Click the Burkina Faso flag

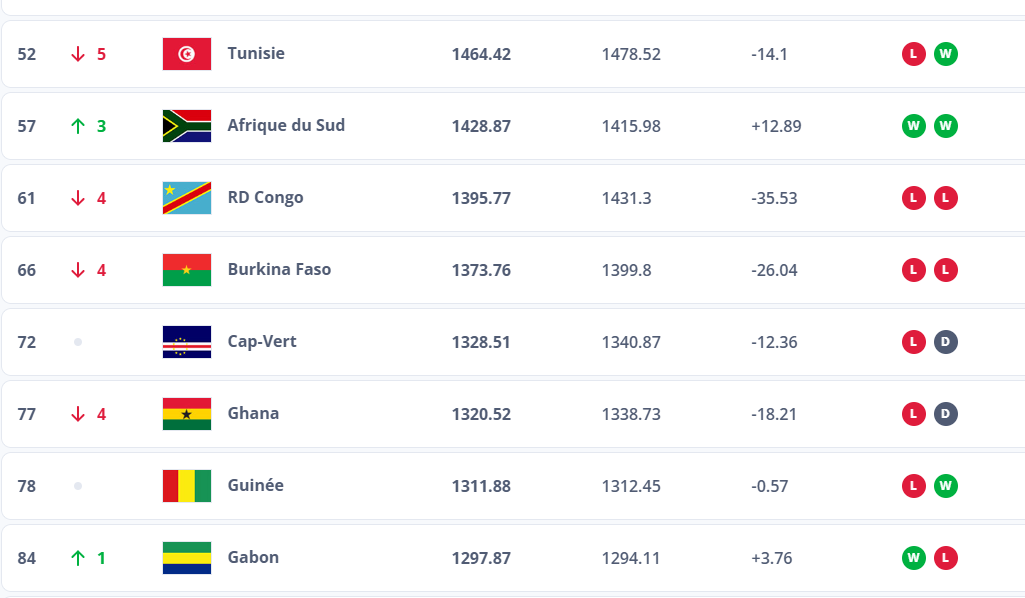pyautogui.click(x=187, y=270)
